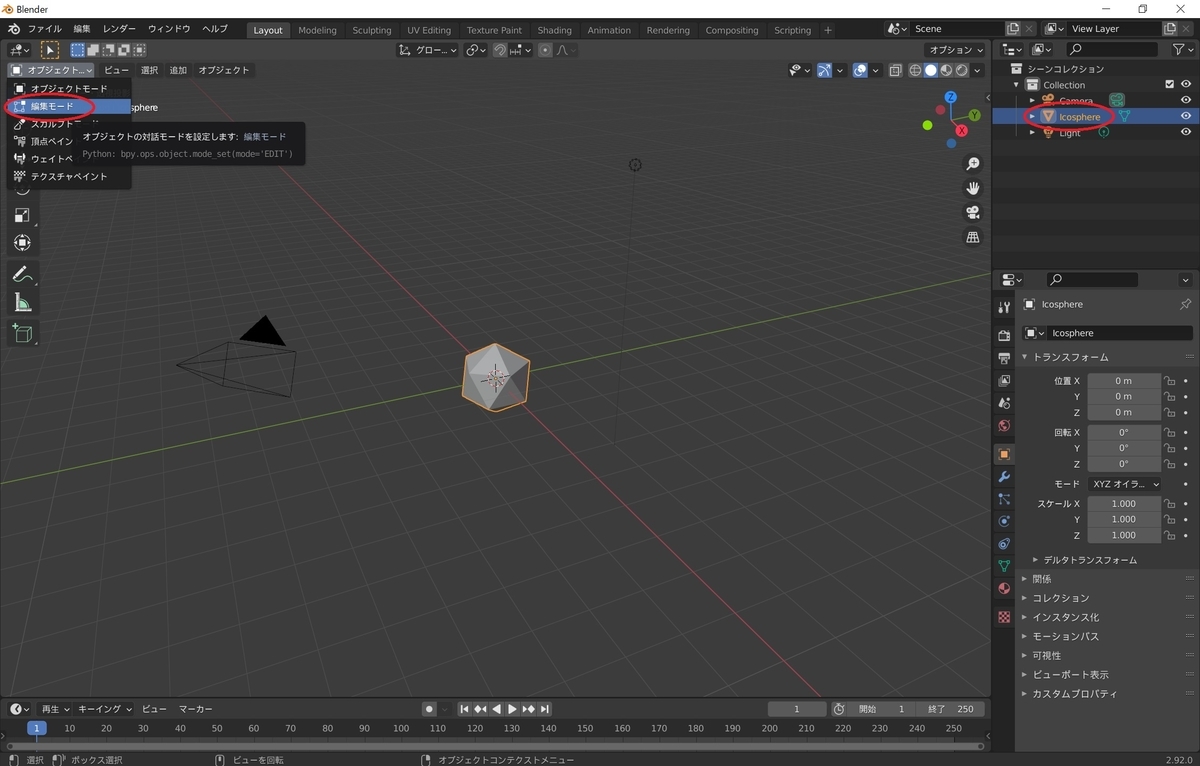Click the play animation button

[512, 709]
